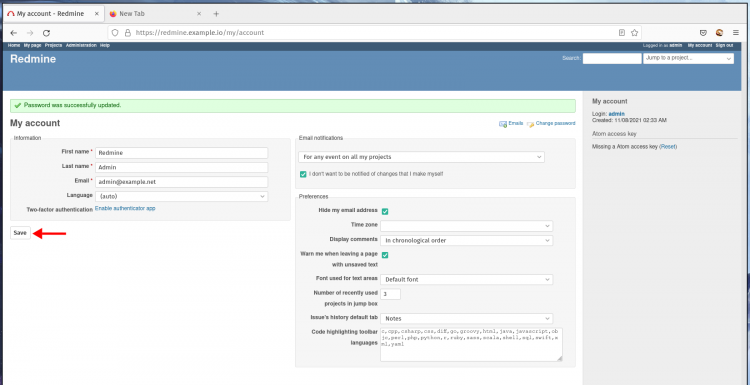Open Help in top menu
This screenshot has width=750, height=385.
click(x=105, y=45)
